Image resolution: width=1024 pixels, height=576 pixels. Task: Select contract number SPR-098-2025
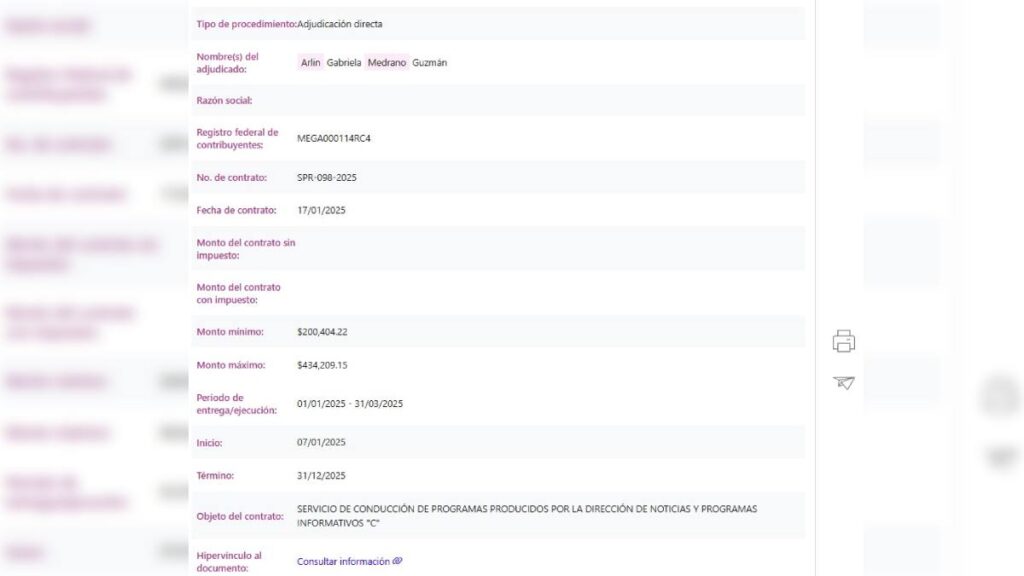tap(327, 177)
